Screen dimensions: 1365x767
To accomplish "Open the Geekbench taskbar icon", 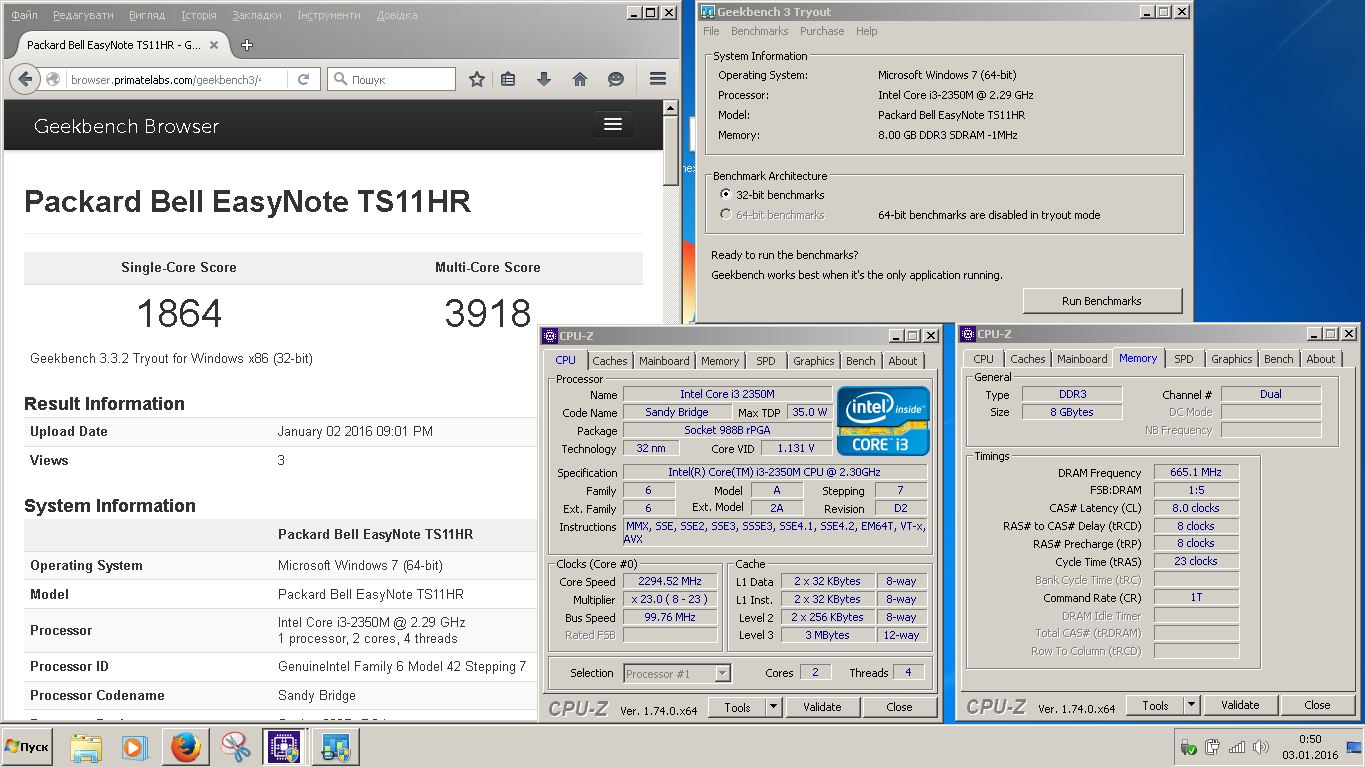I will point(335,747).
